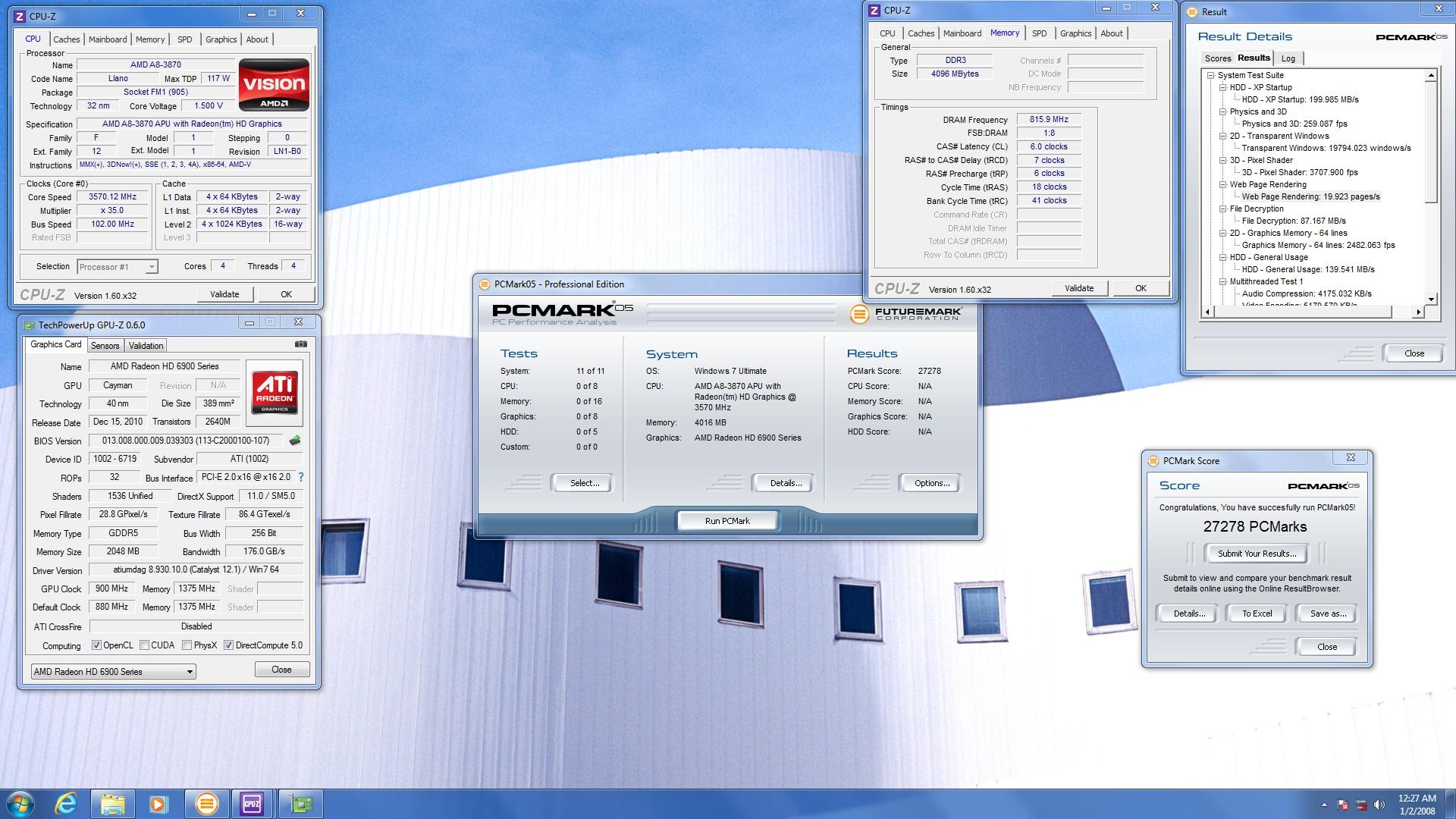Viewport: 1456px width, 819px height.
Task: Click the AMD Vision logo in CPU-Z
Action: (x=274, y=84)
